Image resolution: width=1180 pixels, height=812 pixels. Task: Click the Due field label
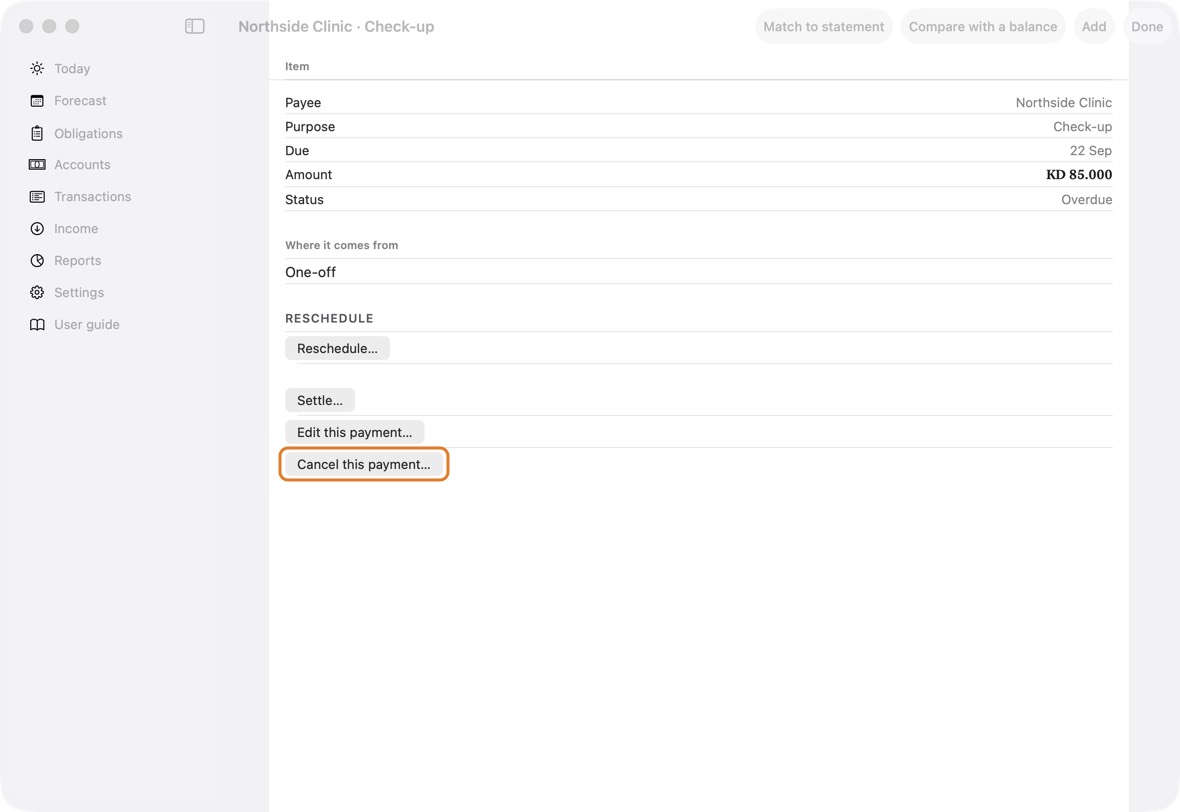pos(297,151)
